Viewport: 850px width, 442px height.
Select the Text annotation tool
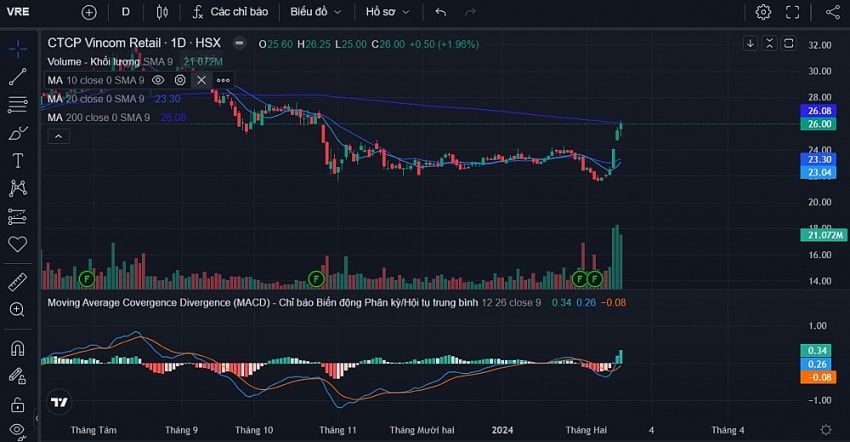click(x=17, y=161)
